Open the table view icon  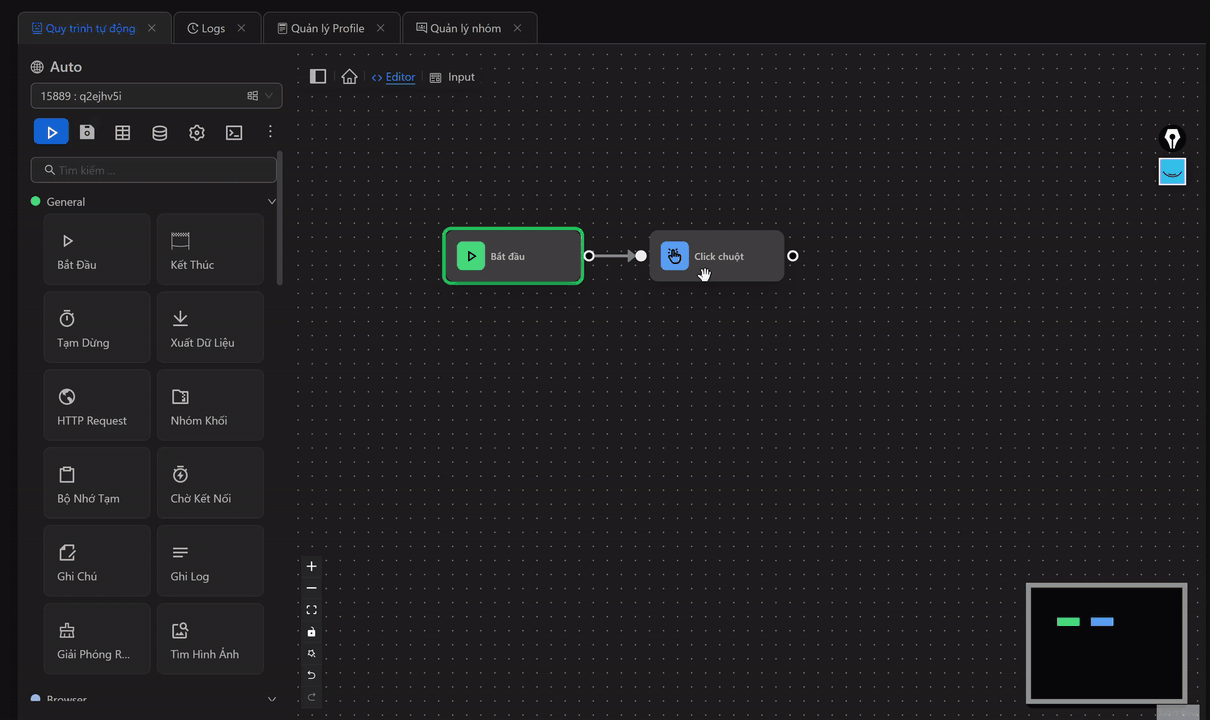click(x=123, y=132)
